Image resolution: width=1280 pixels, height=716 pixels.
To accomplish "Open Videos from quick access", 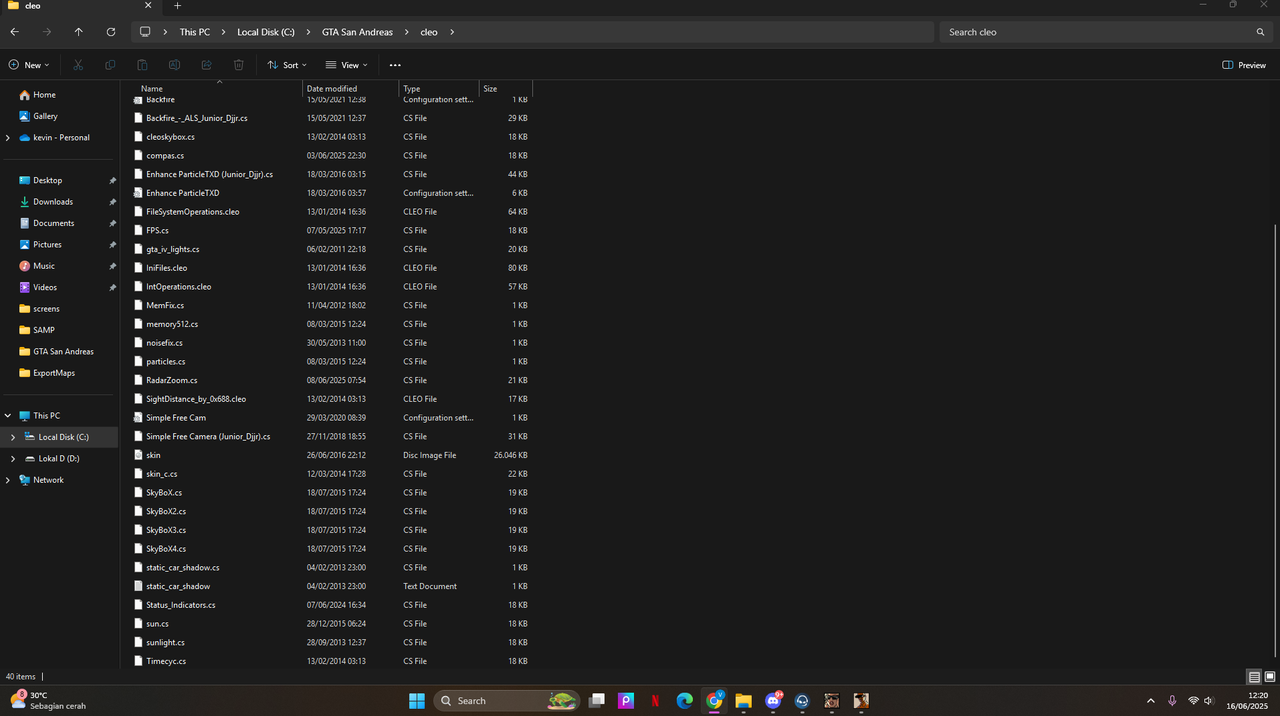I will [x=45, y=287].
